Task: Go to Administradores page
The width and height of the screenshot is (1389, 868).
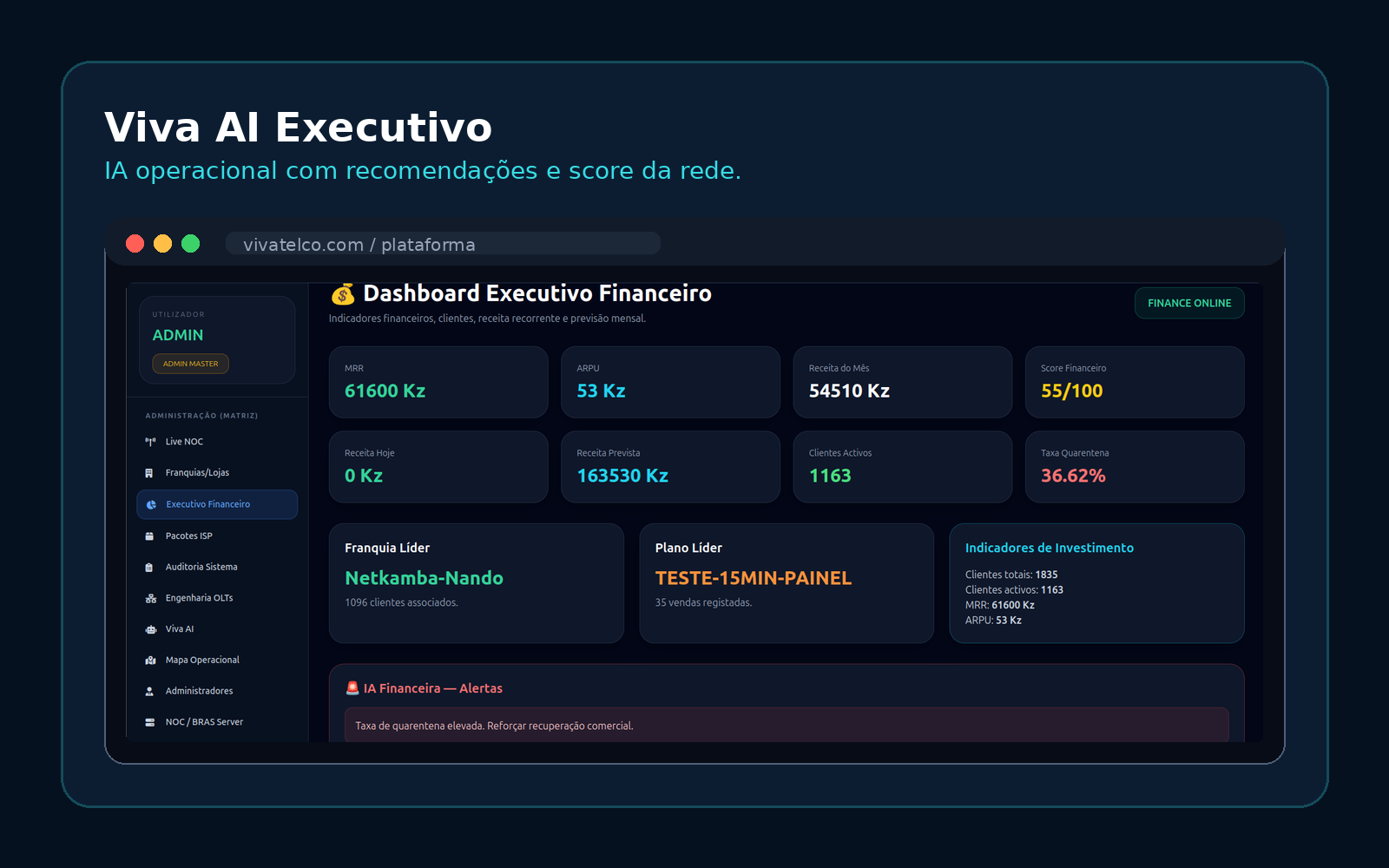Action: click(217, 691)
